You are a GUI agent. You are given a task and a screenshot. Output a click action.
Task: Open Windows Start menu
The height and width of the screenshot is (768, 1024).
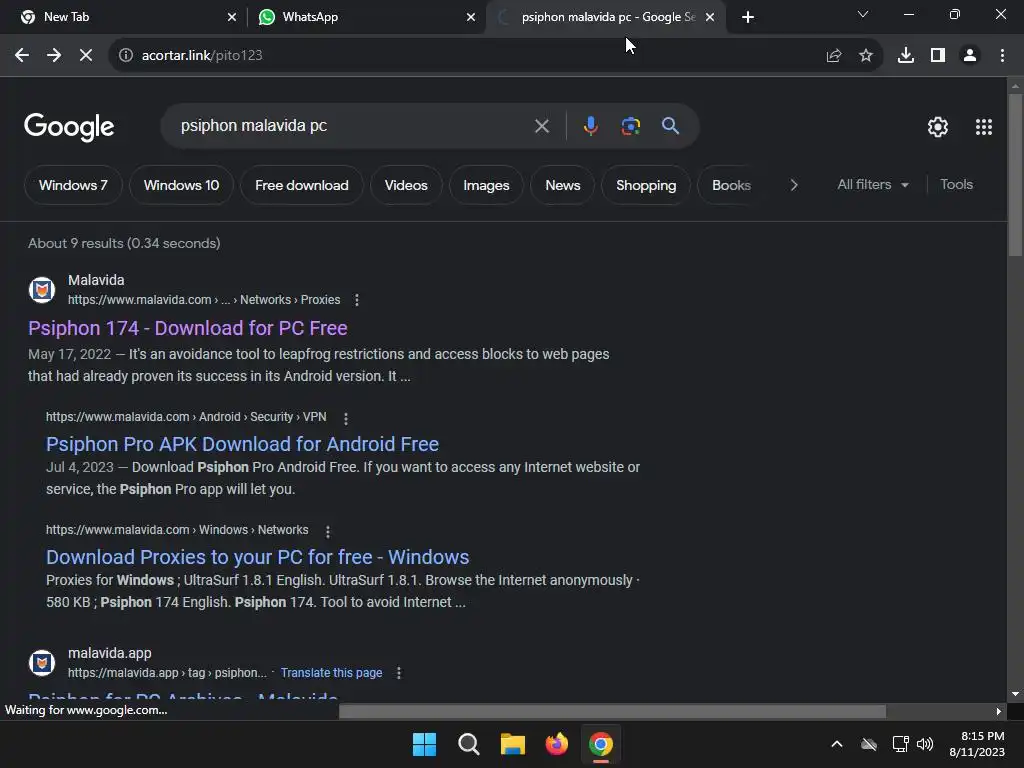[424, 744]
